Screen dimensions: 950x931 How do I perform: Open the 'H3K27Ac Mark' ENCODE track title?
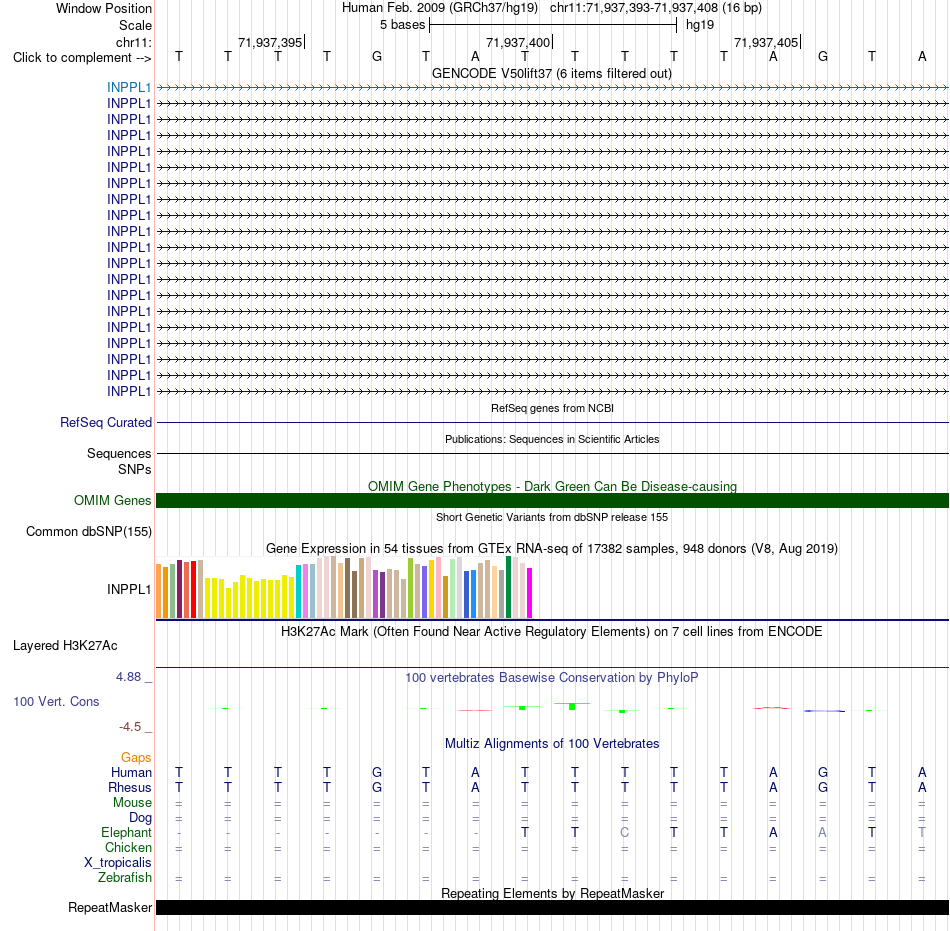click(552, 631)
